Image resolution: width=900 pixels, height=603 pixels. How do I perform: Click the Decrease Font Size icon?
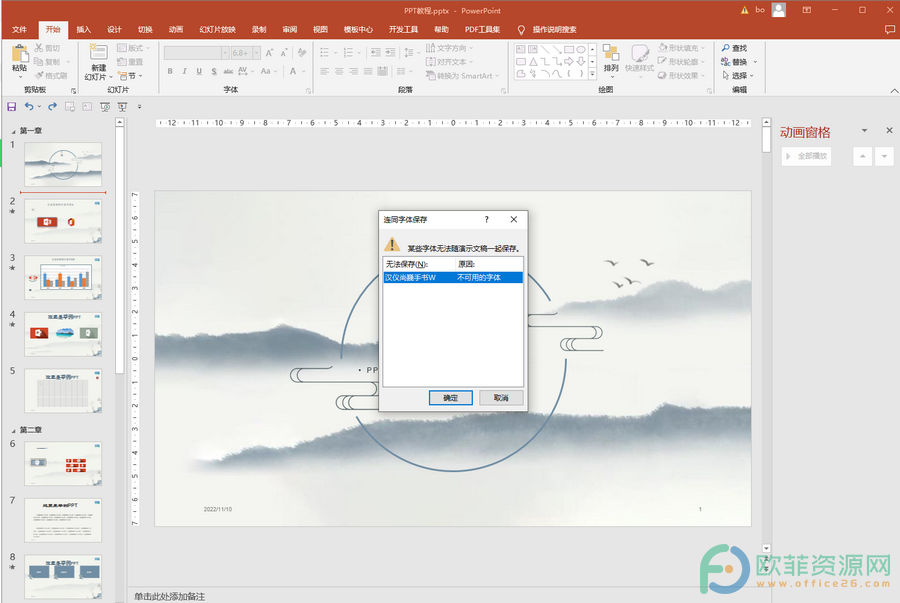pyautogui.click(x=284, y=53)
